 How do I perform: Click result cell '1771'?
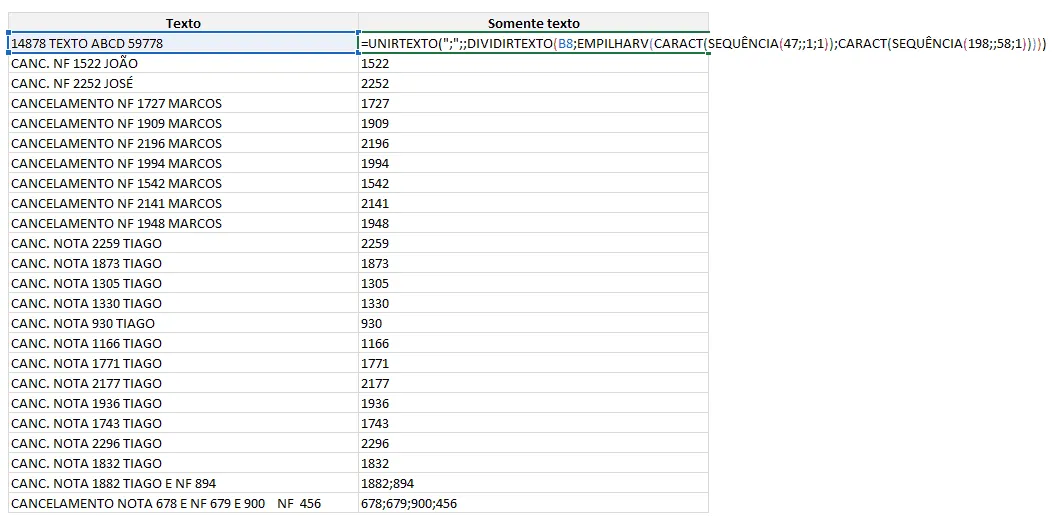click(x=534, y=363)
